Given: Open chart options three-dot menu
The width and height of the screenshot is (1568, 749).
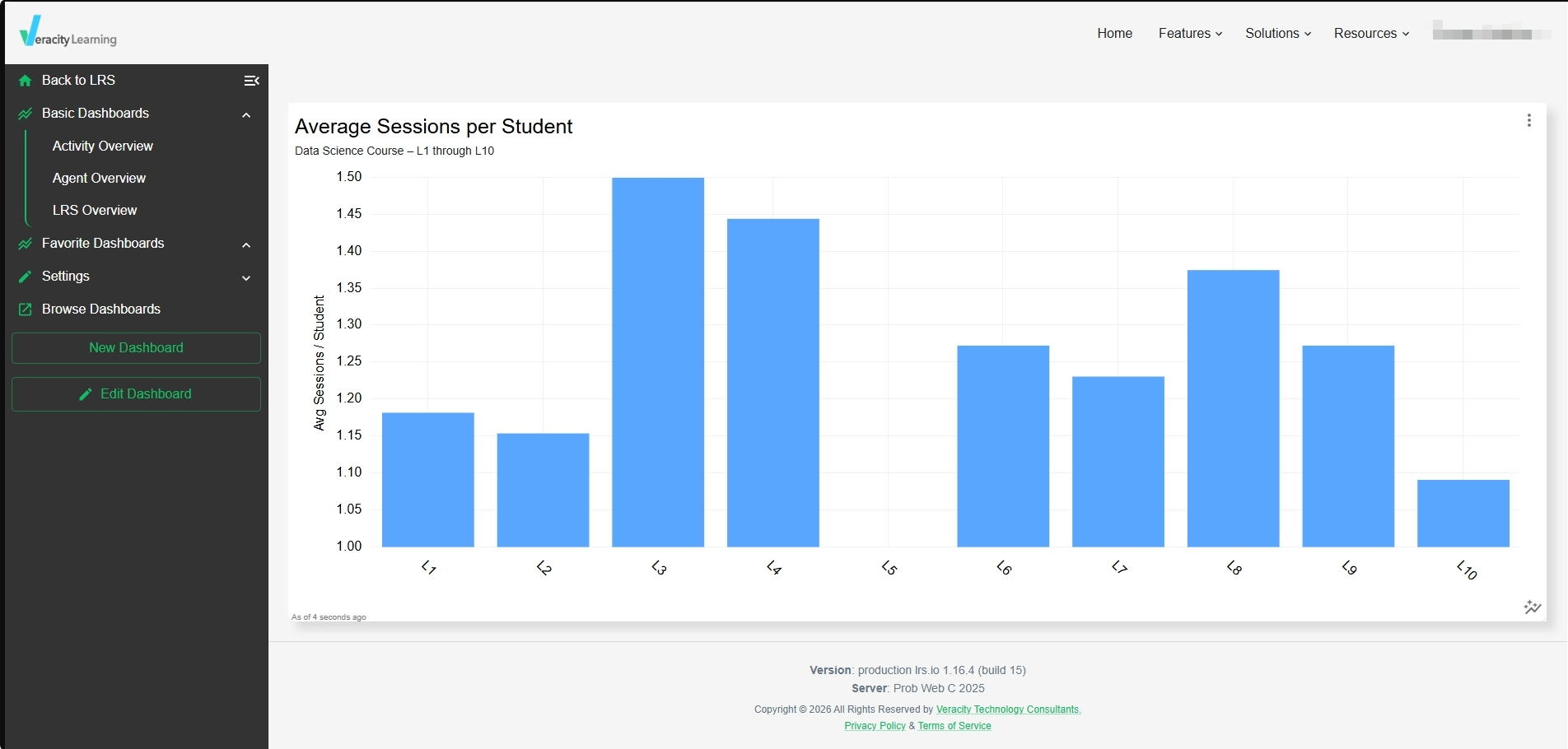Looking at the screenshot, I should click(x=1528, y=120).
